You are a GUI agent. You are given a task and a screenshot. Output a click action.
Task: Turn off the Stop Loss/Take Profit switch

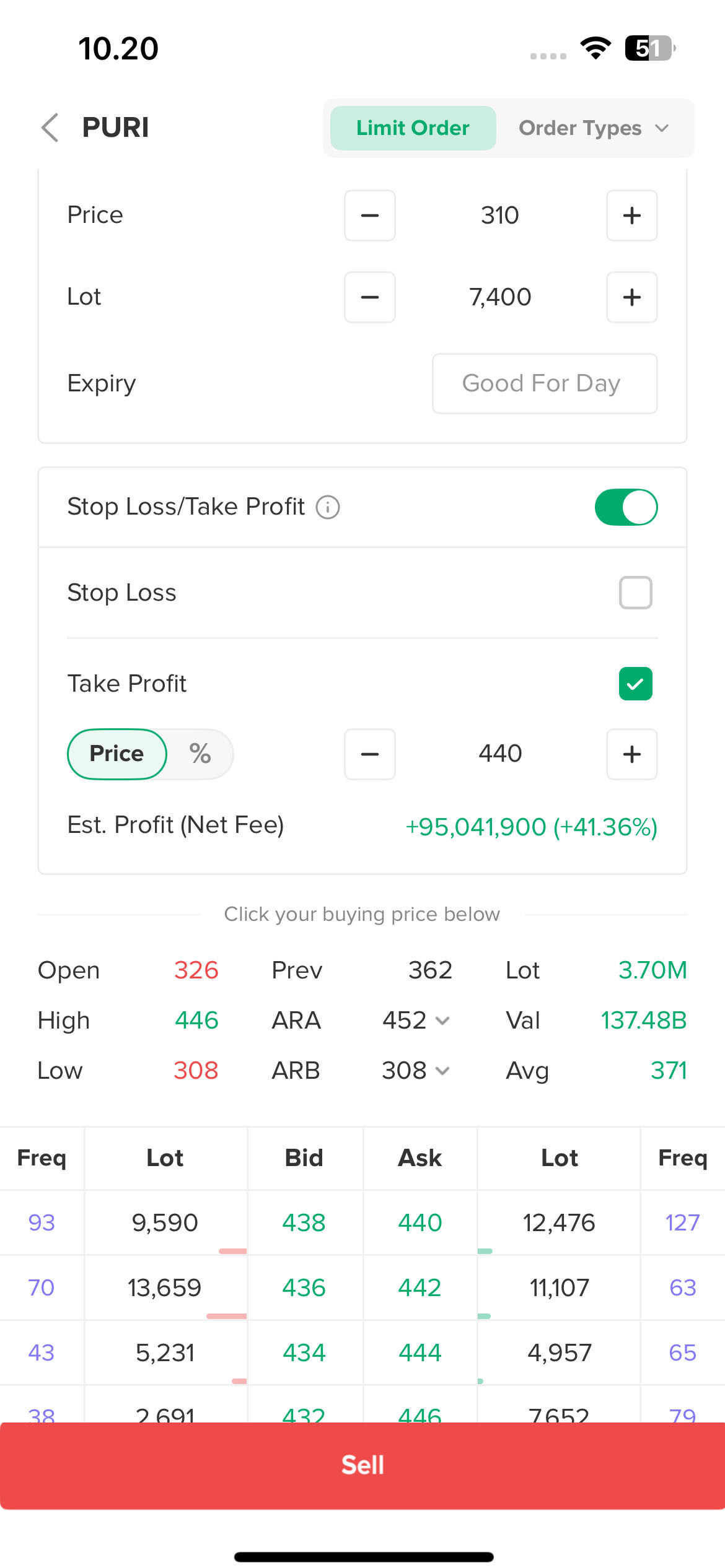click(x=626, y=507)
